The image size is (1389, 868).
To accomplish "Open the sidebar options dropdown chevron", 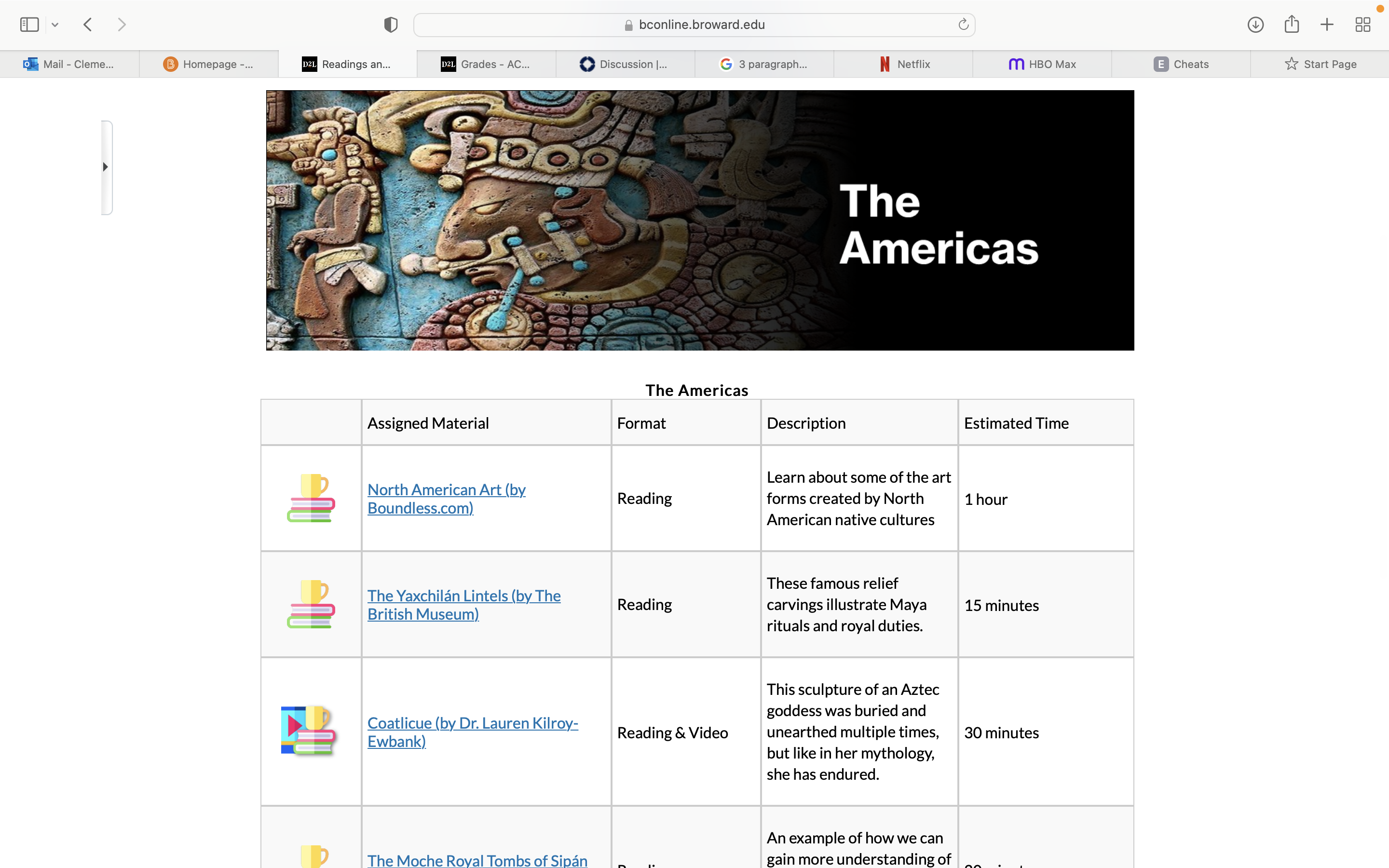I will pos(55,25).
